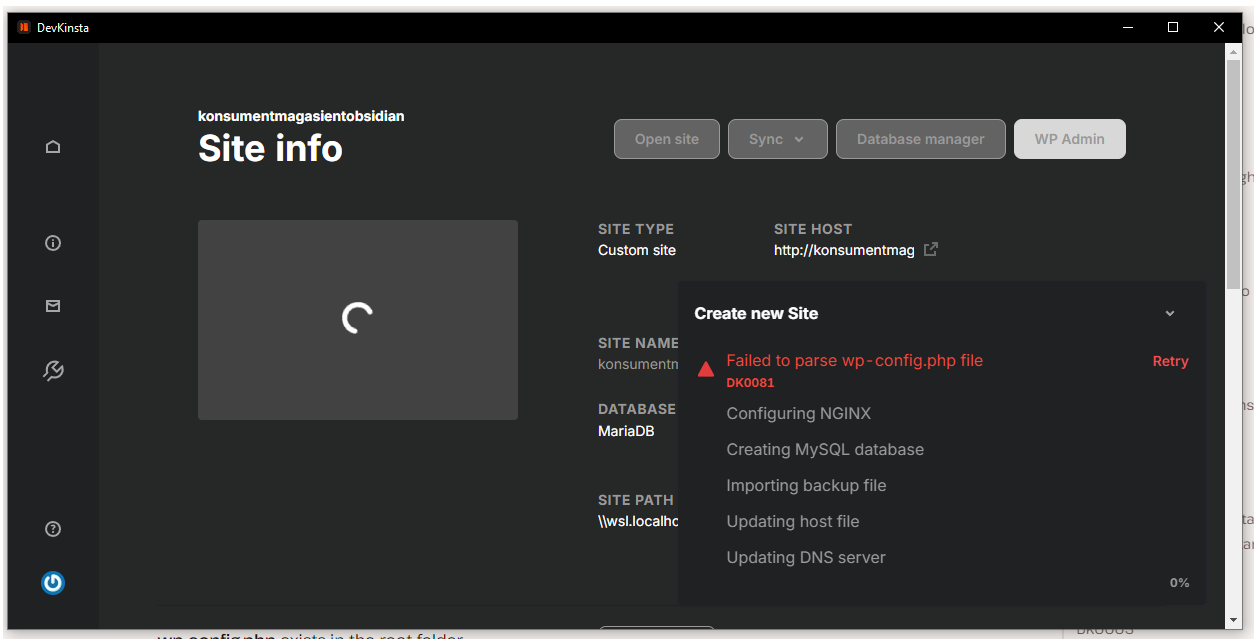Open the email inbox envelope icon

pos(53,306)
